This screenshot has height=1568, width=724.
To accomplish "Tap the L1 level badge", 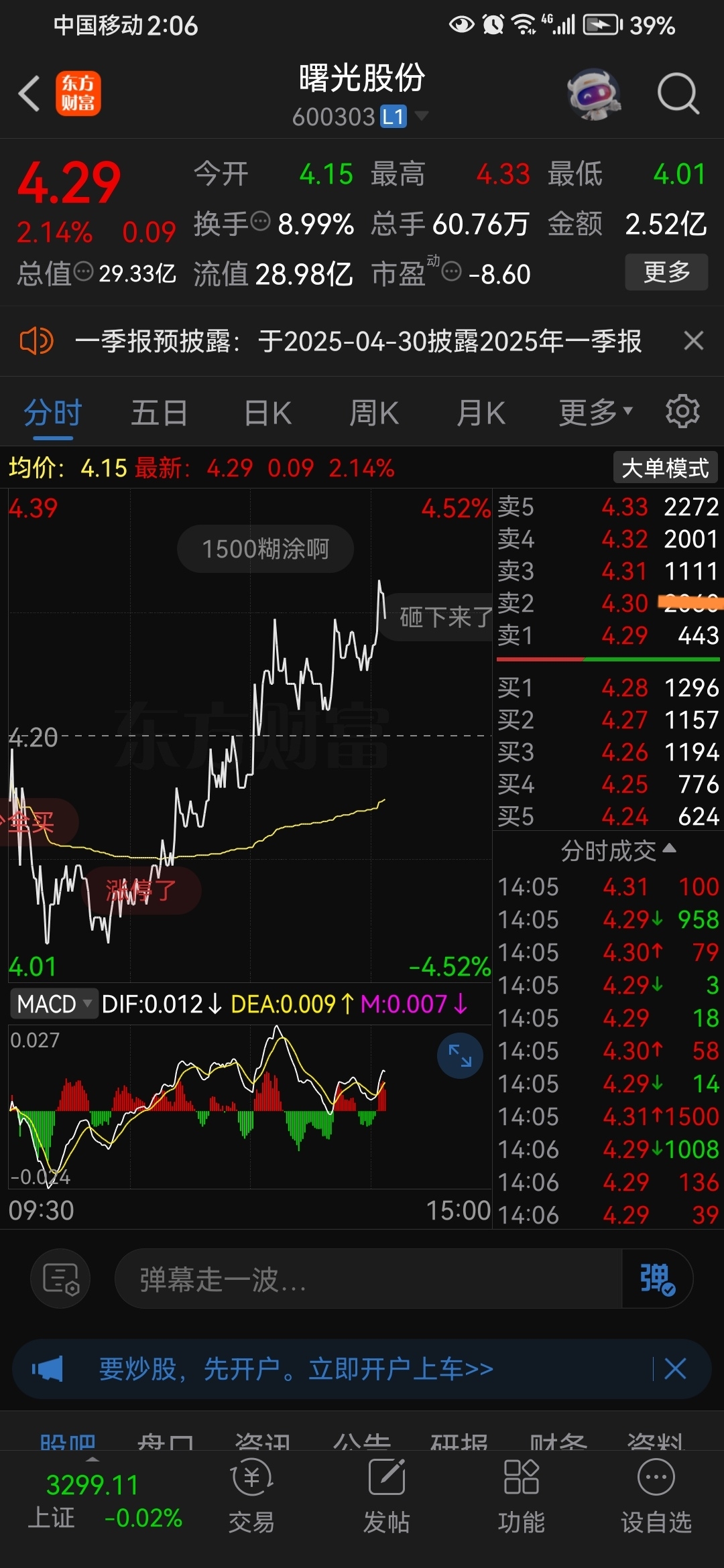I will [394, 117].
